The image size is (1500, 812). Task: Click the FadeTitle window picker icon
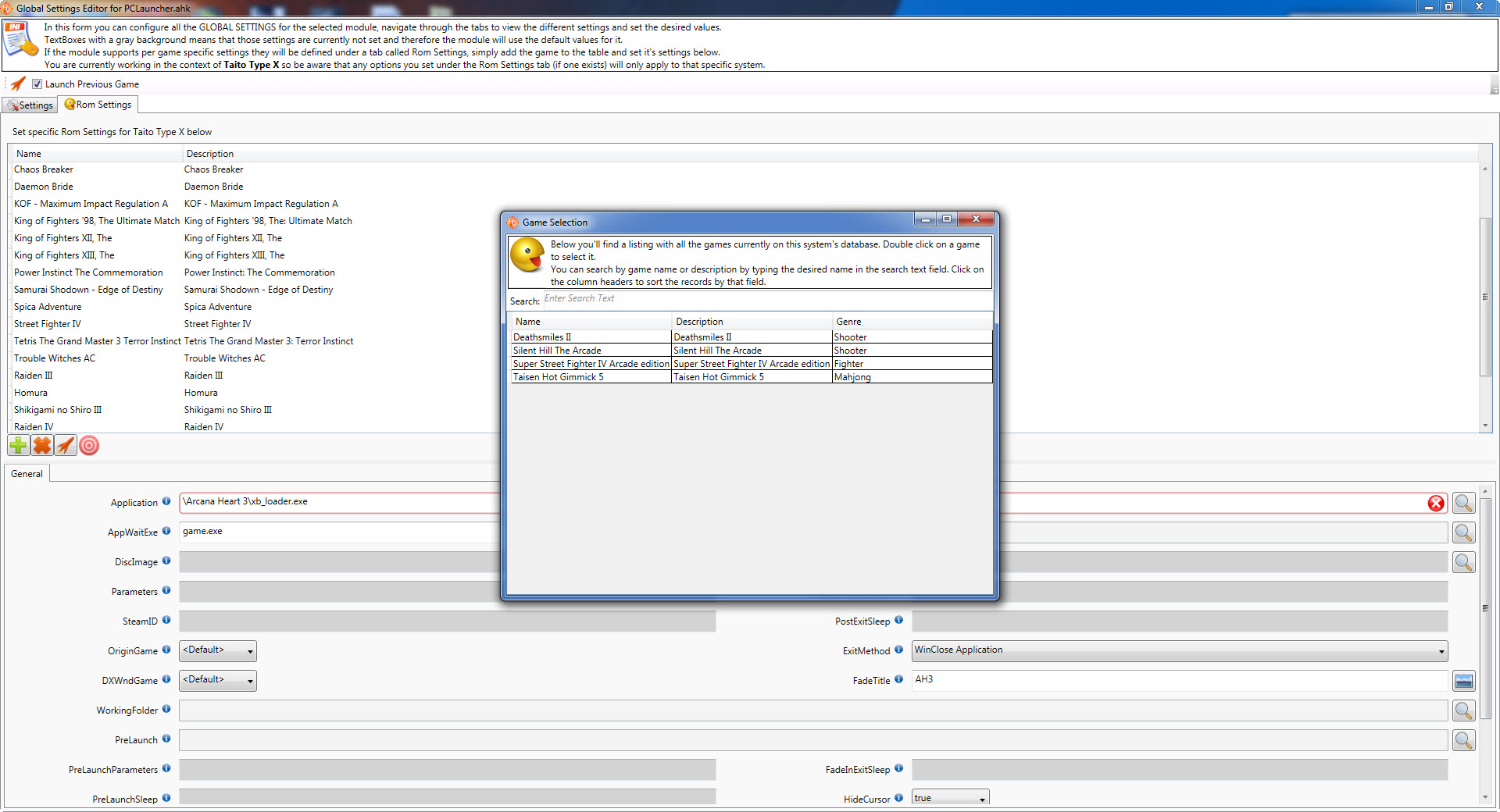(1464, 681)
